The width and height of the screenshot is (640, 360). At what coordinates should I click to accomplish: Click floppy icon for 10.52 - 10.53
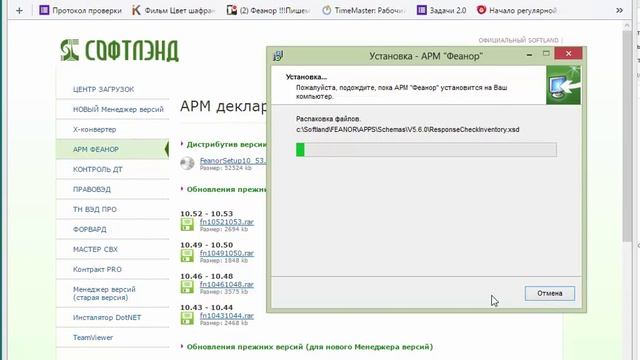187,224
